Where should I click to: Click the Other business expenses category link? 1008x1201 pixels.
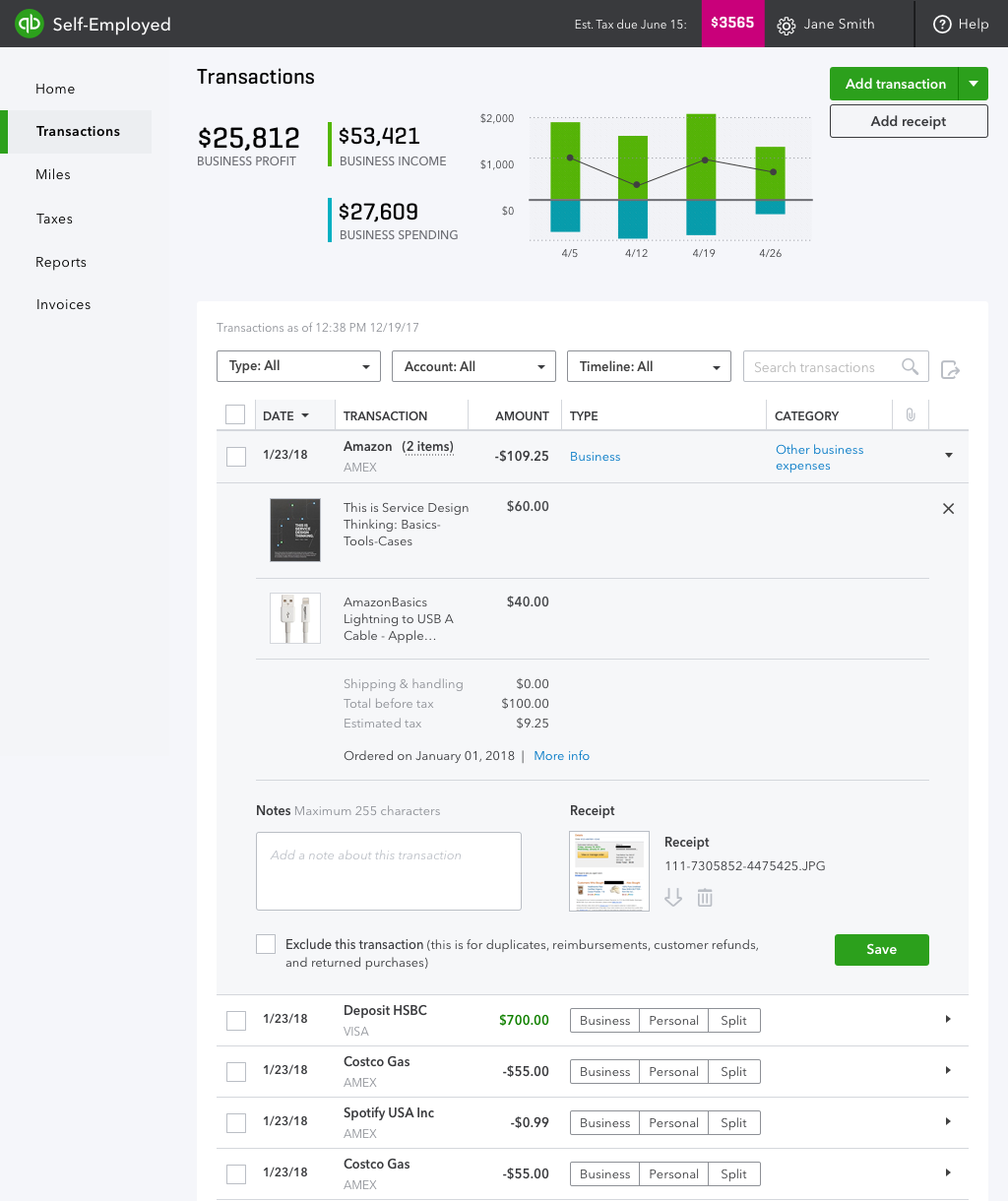(819, 458)
